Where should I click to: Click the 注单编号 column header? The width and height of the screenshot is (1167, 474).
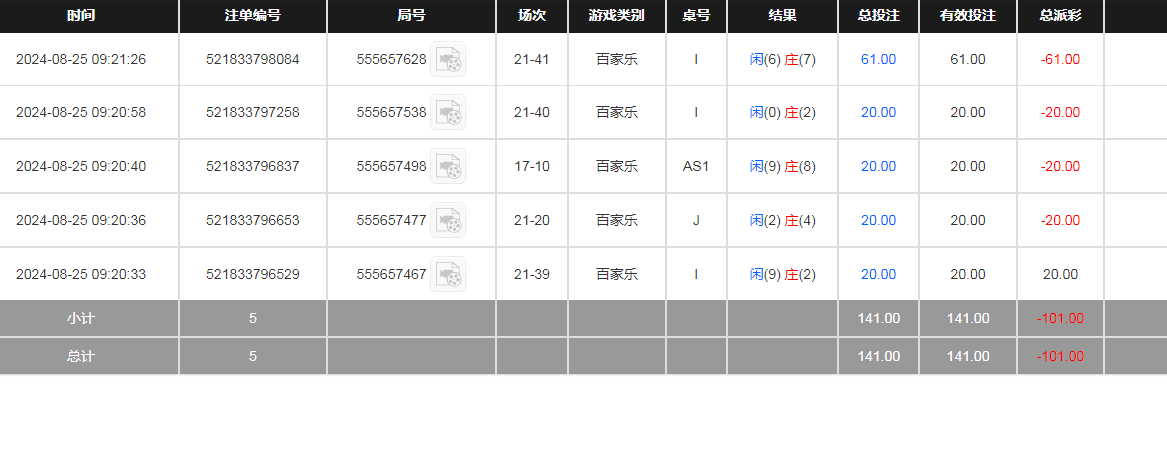click(252, 16)
